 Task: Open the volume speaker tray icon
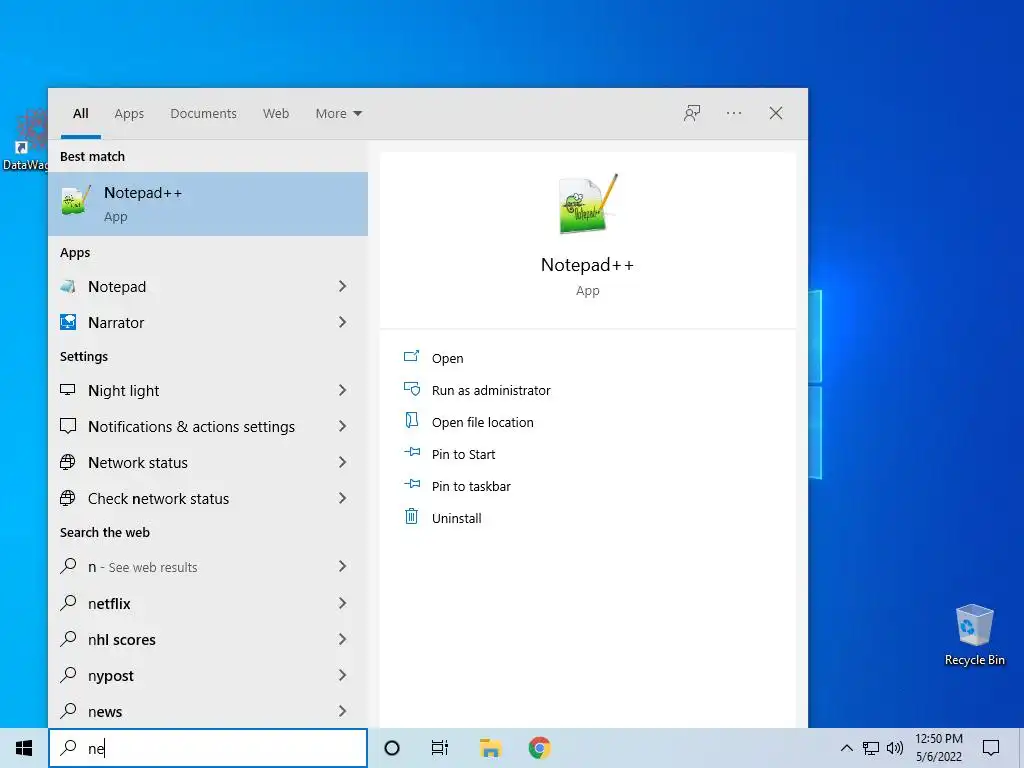coord(895,748)
